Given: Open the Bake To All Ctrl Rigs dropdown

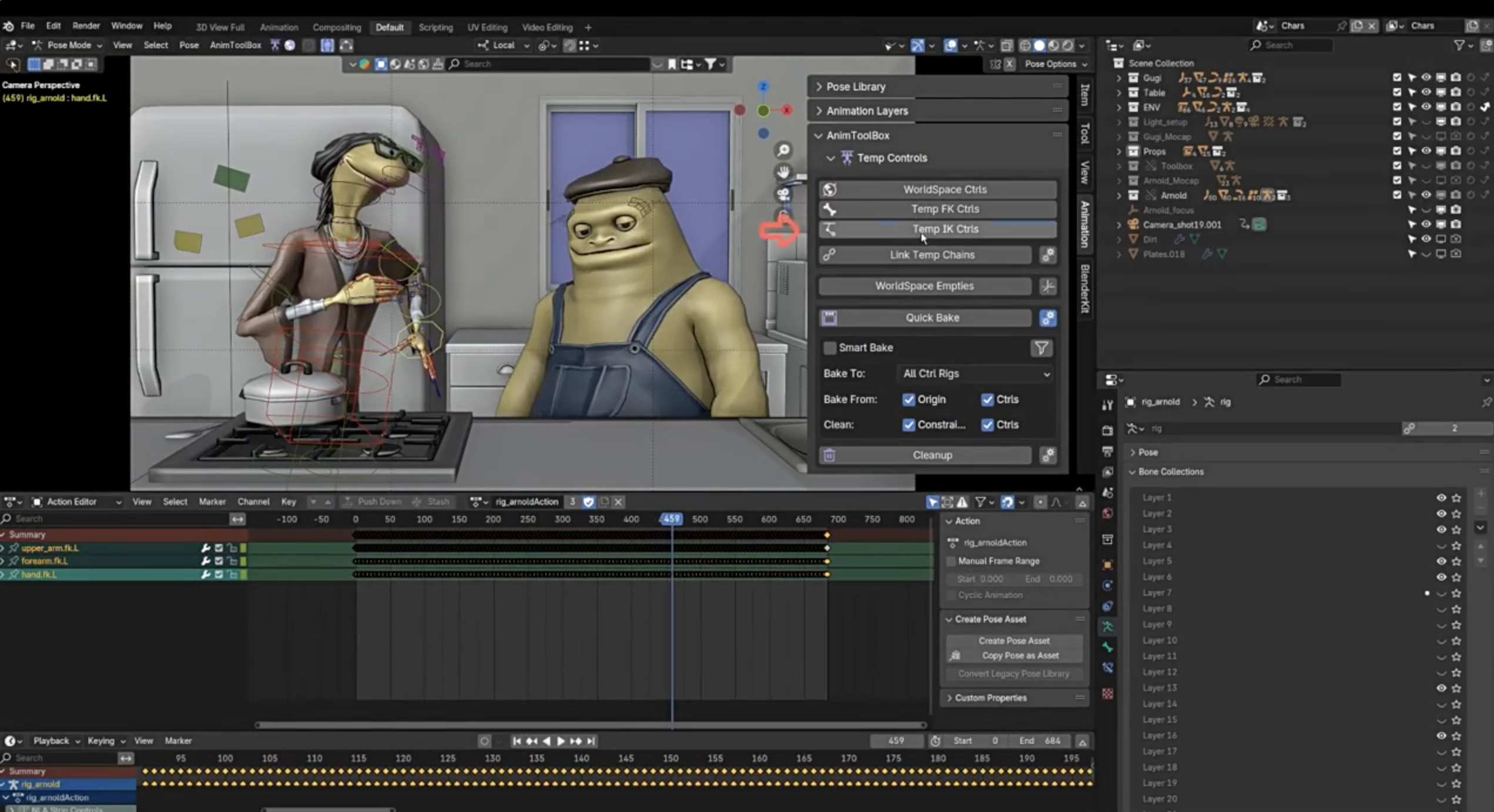Looking at the screenshot, I should [976, 374].
